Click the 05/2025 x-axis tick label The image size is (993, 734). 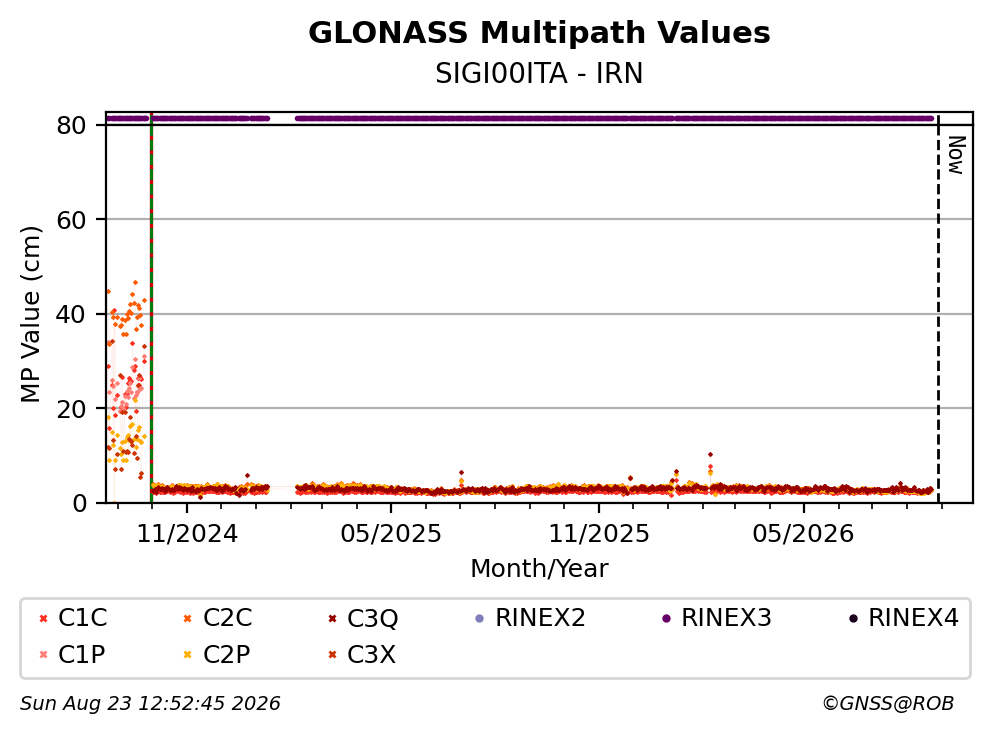pyautogui.click(x=391, y=534)
